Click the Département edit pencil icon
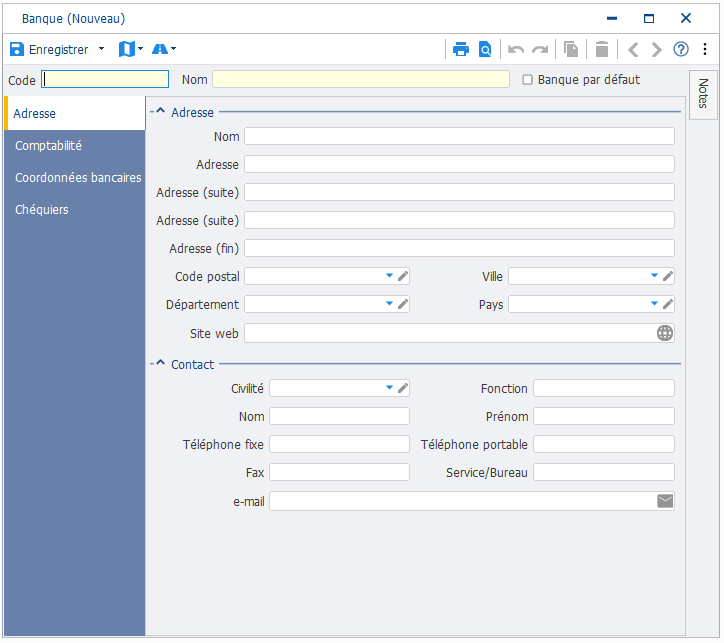 403,304
